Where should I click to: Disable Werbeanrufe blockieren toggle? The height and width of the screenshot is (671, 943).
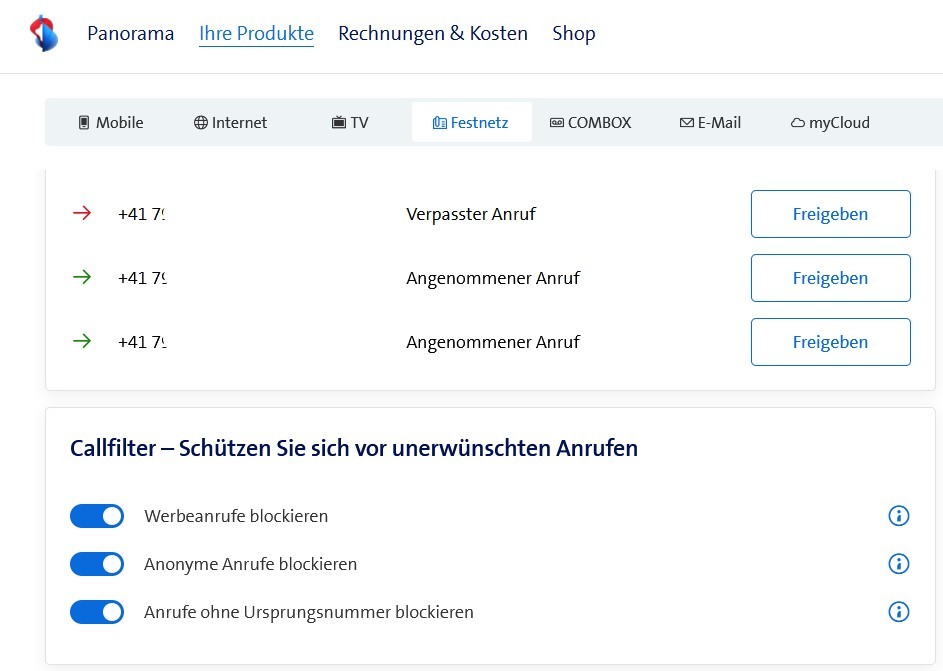(97, 516)
